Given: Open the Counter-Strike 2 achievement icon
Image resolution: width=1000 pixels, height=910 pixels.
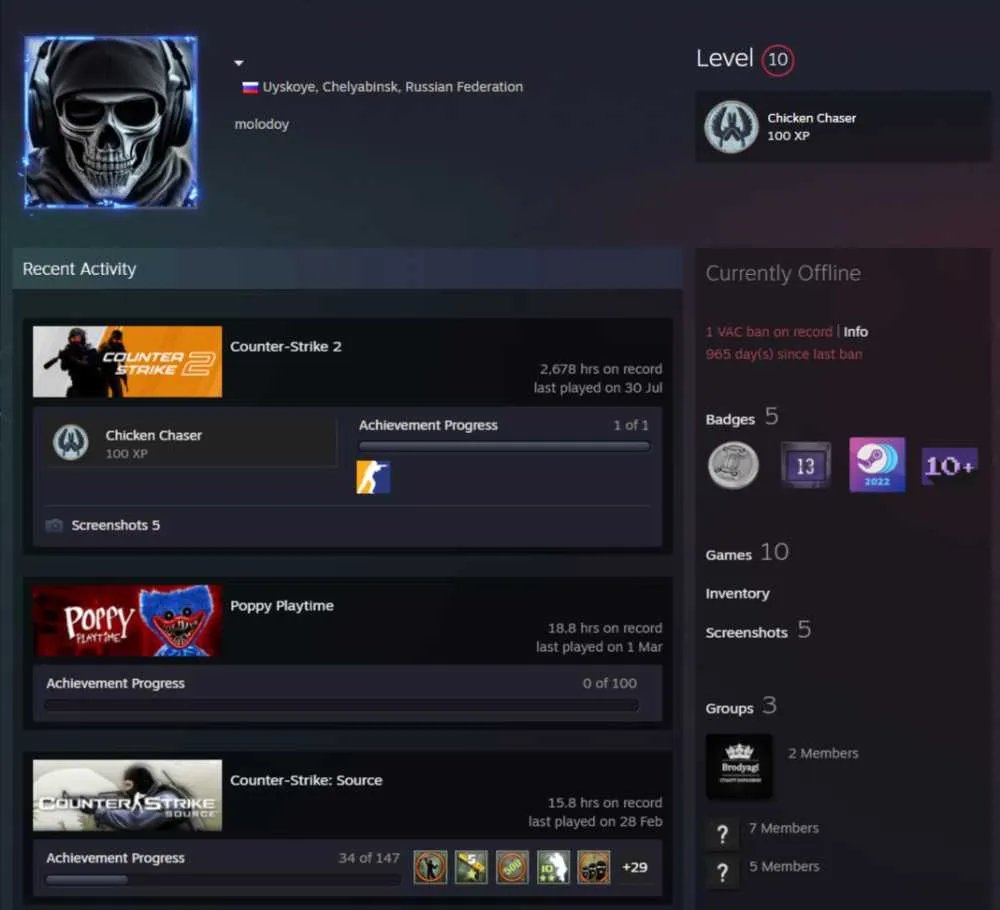Looking at the screenshot, I should (x=373, y=477).
